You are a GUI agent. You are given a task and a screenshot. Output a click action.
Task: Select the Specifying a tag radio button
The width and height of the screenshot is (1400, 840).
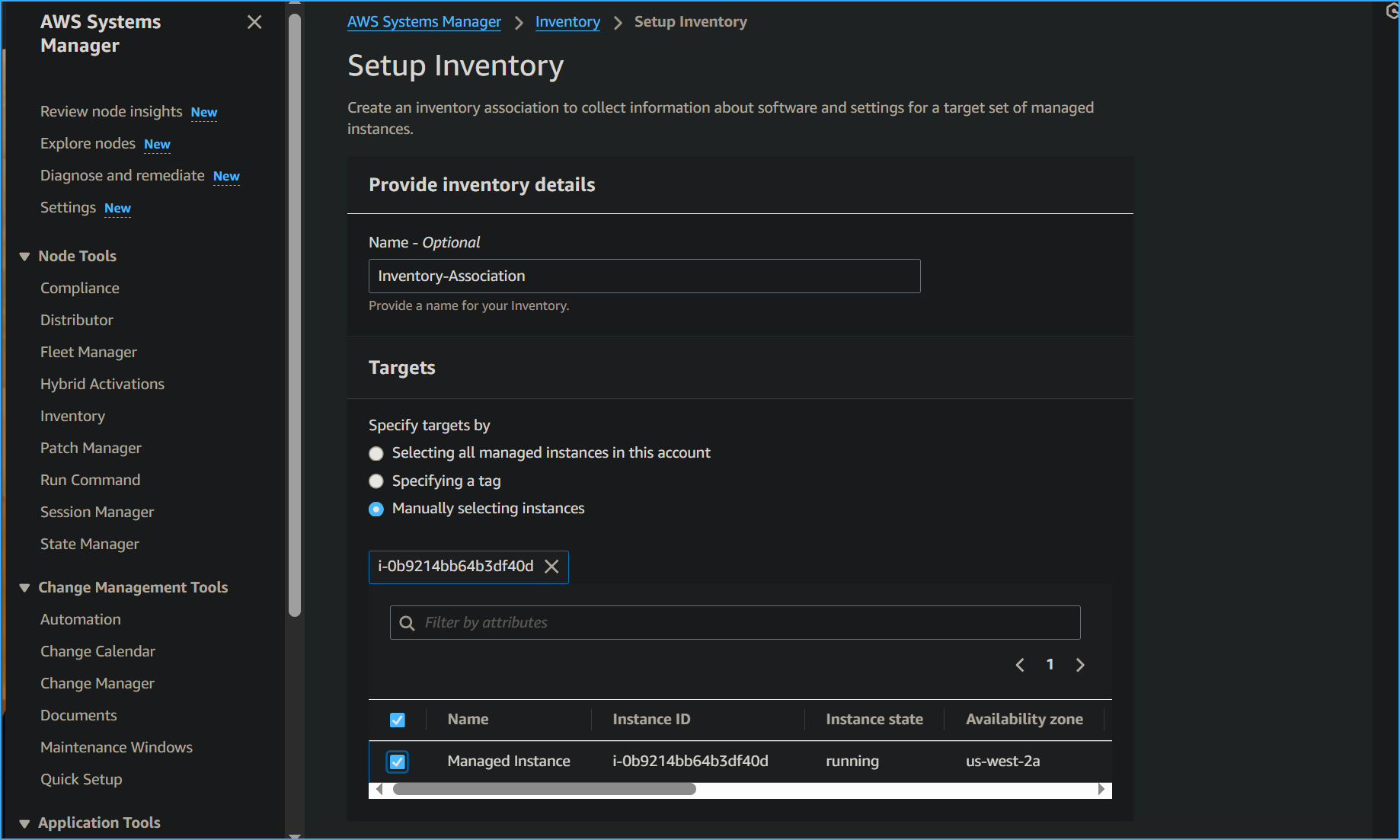pos(376,481)
